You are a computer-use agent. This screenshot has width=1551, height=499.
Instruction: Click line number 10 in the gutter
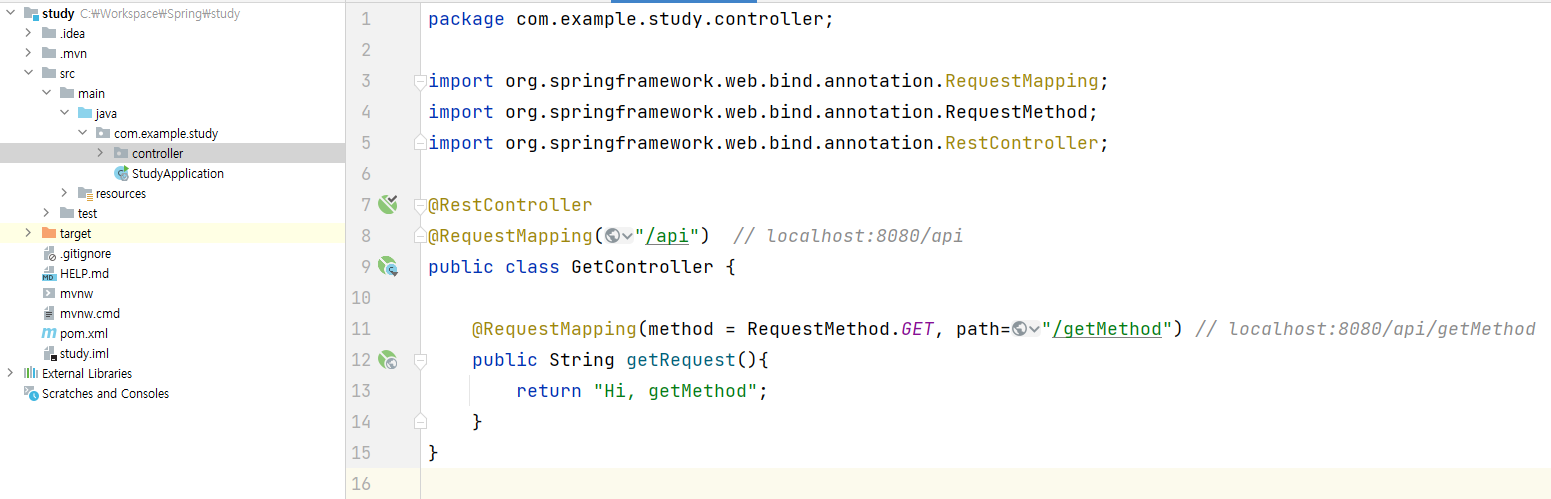coord(360,298)
